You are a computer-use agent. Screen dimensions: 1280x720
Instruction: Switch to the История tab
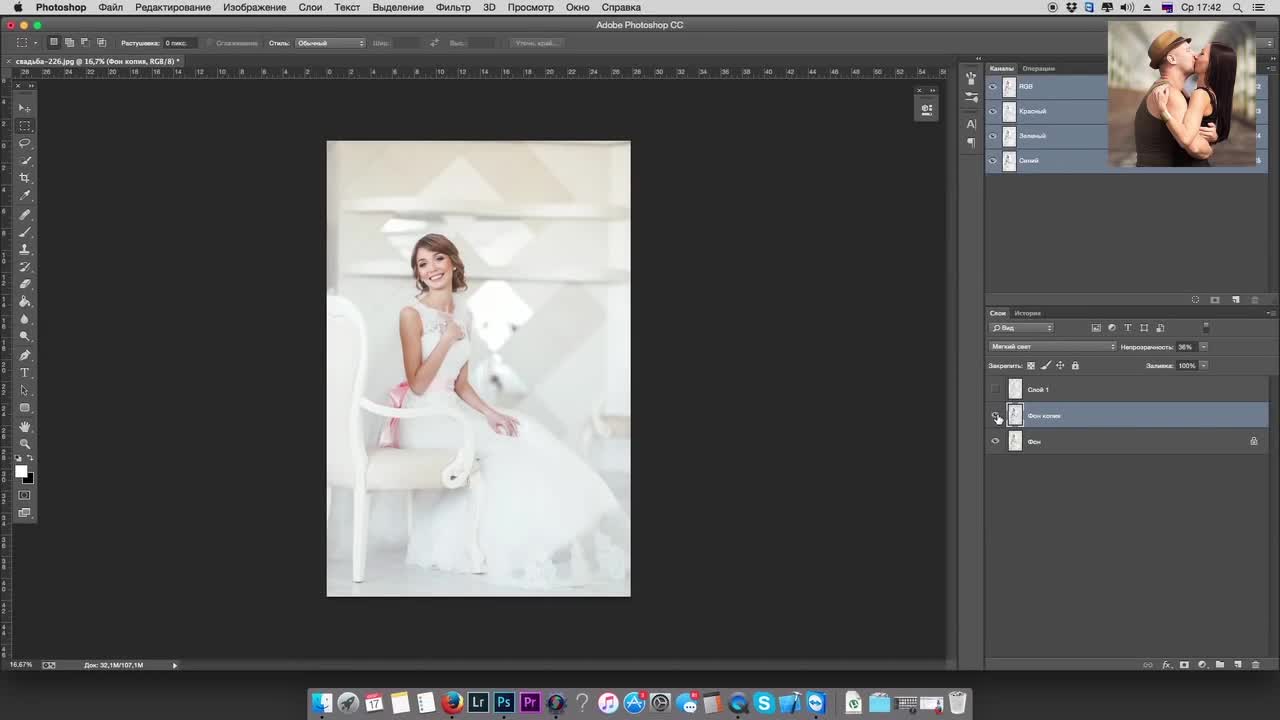point(1028,313)
